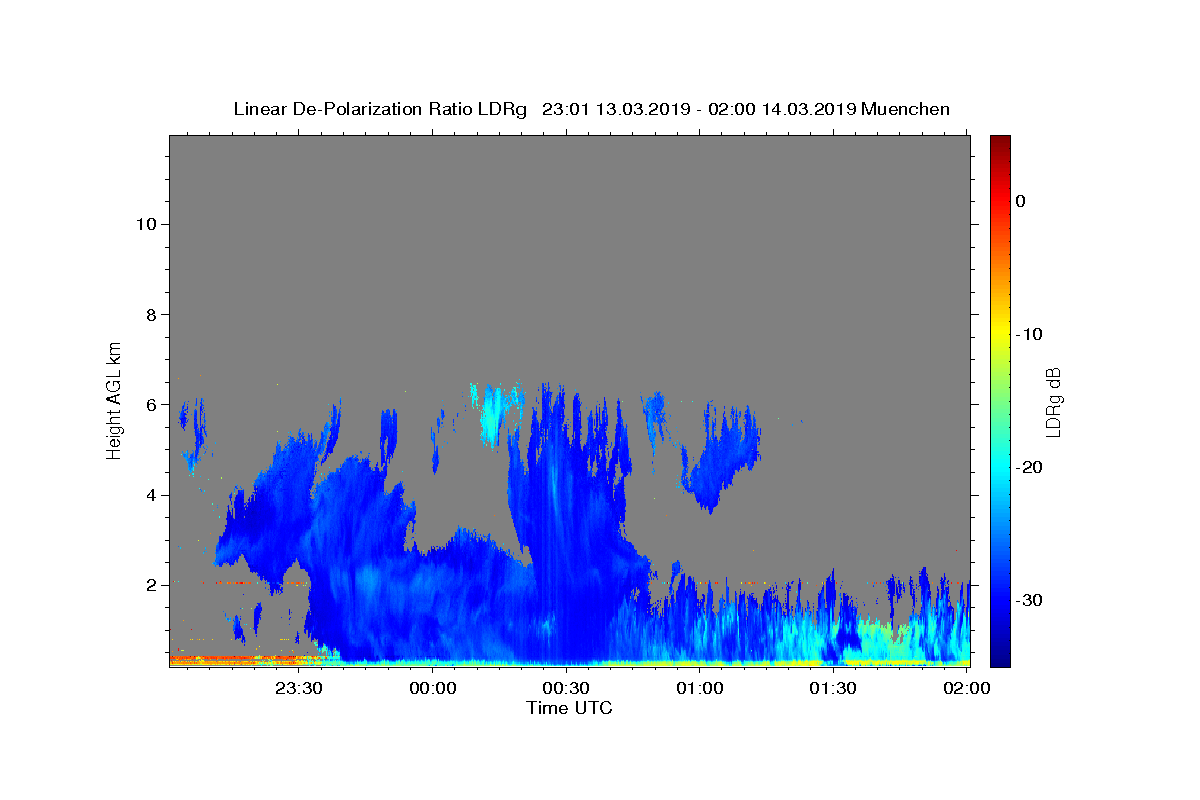Click the date range '23:01 13.03.2019' in title
The height and width of the screenshot is (800, 1200).
coord(616,109)
